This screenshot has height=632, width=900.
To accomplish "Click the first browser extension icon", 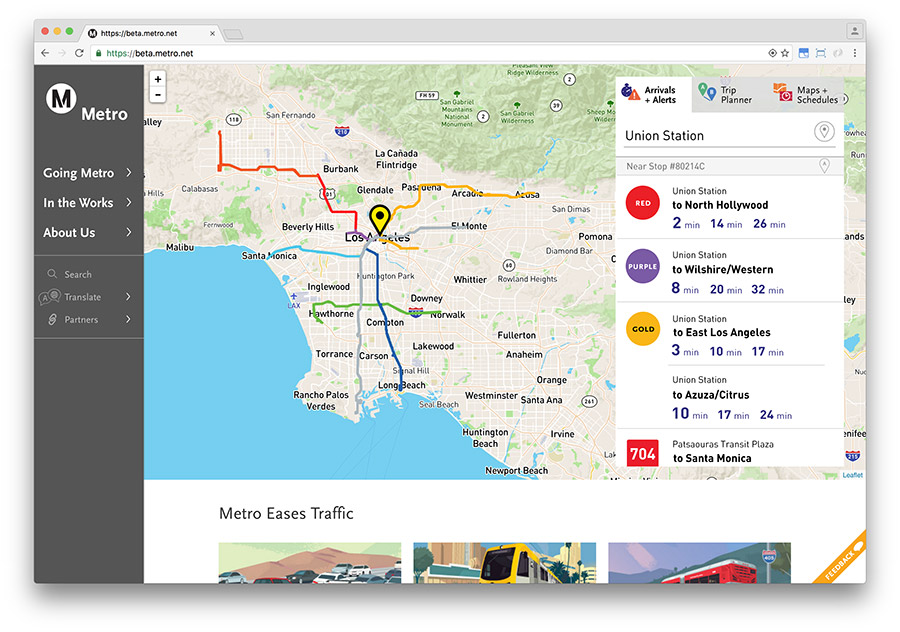I will (804, 53).
